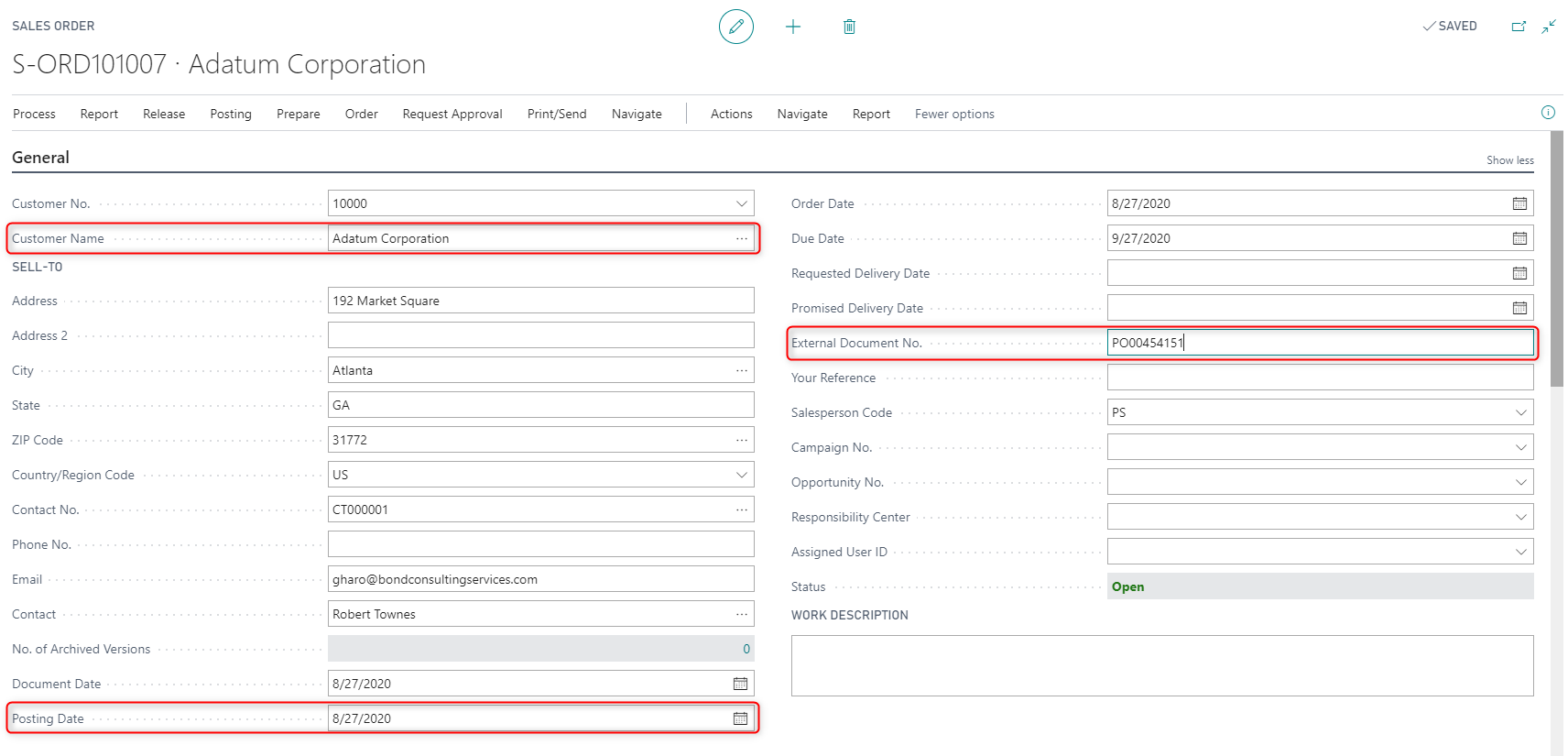This screenshot has height=756, width=1568.
Task: Click Fewer options
Action: [954, 114]
